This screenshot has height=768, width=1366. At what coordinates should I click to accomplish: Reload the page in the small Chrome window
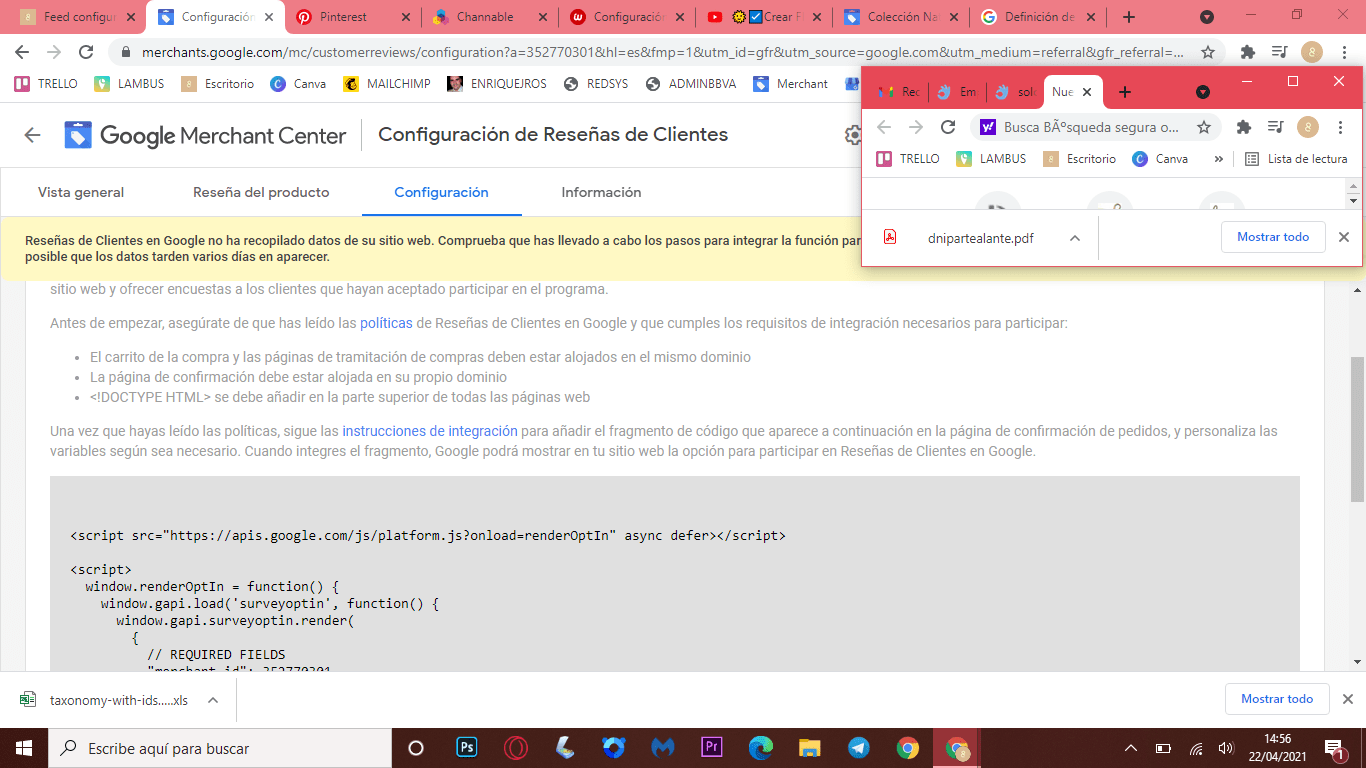tap(948, 127)
